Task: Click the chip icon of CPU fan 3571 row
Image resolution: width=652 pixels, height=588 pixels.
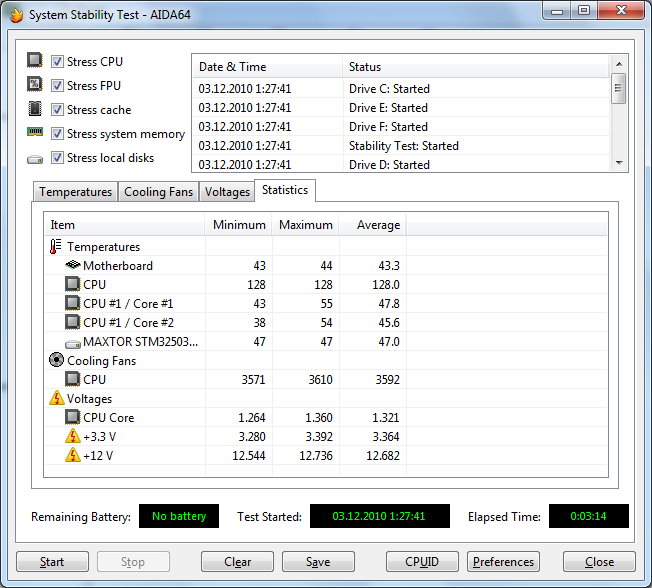Action: coord(73,379)
